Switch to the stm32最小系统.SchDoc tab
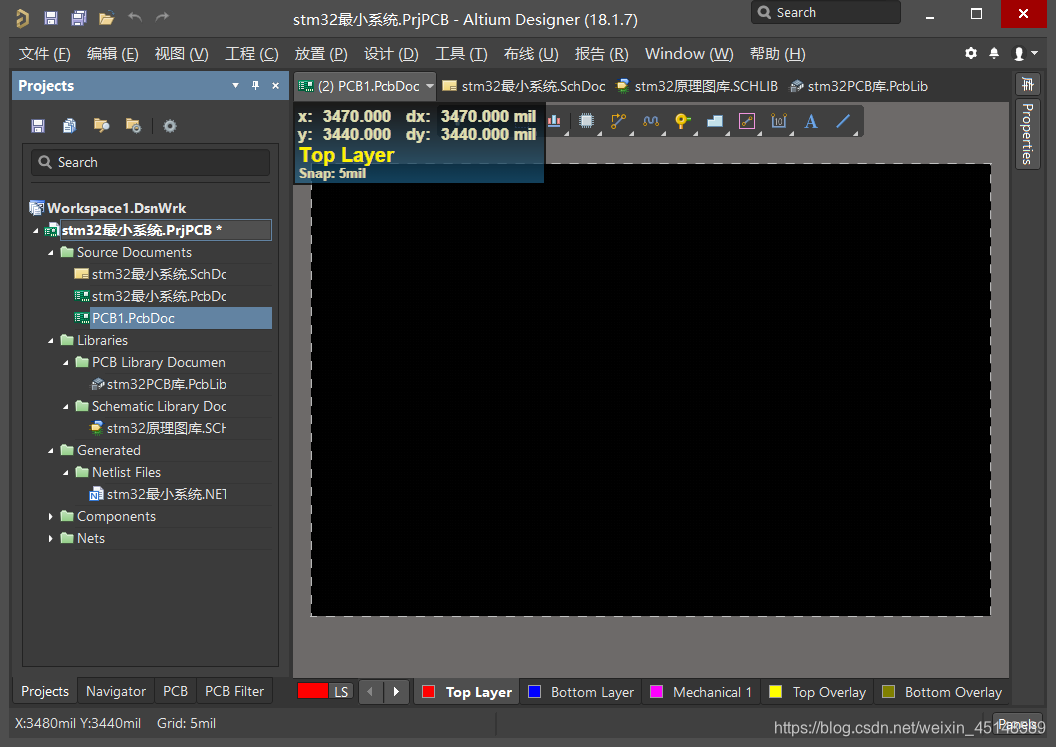The image size is (1056, 747). (x=524, y=86)
